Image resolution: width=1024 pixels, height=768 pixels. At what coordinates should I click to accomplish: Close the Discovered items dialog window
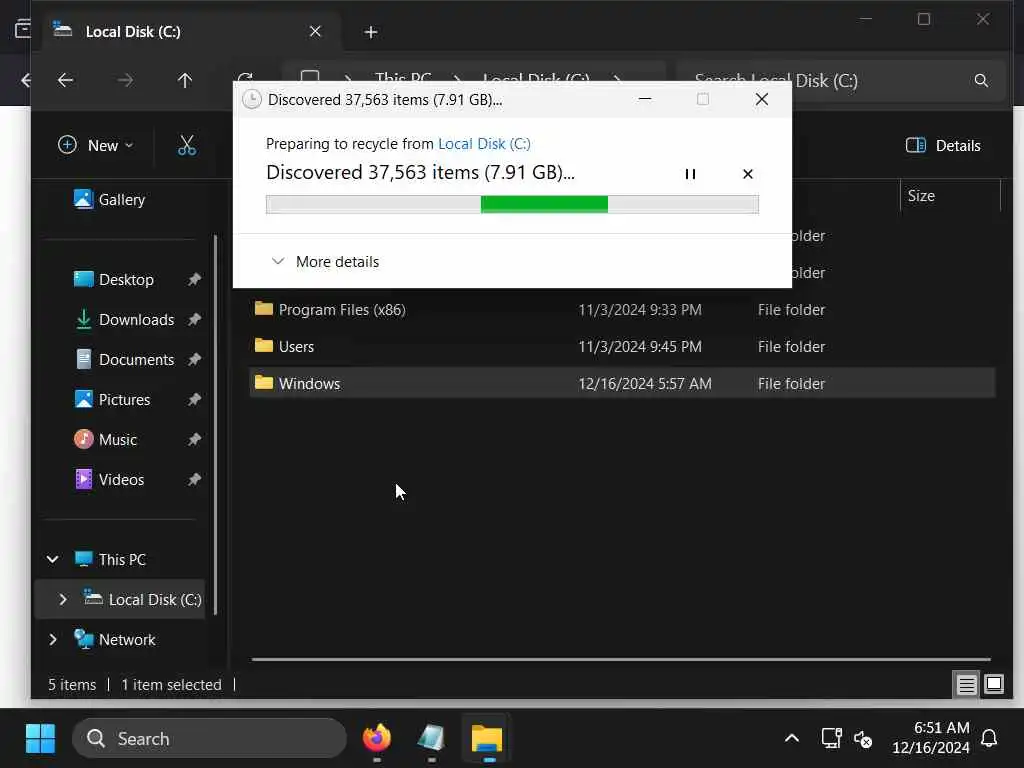point(761,99)
